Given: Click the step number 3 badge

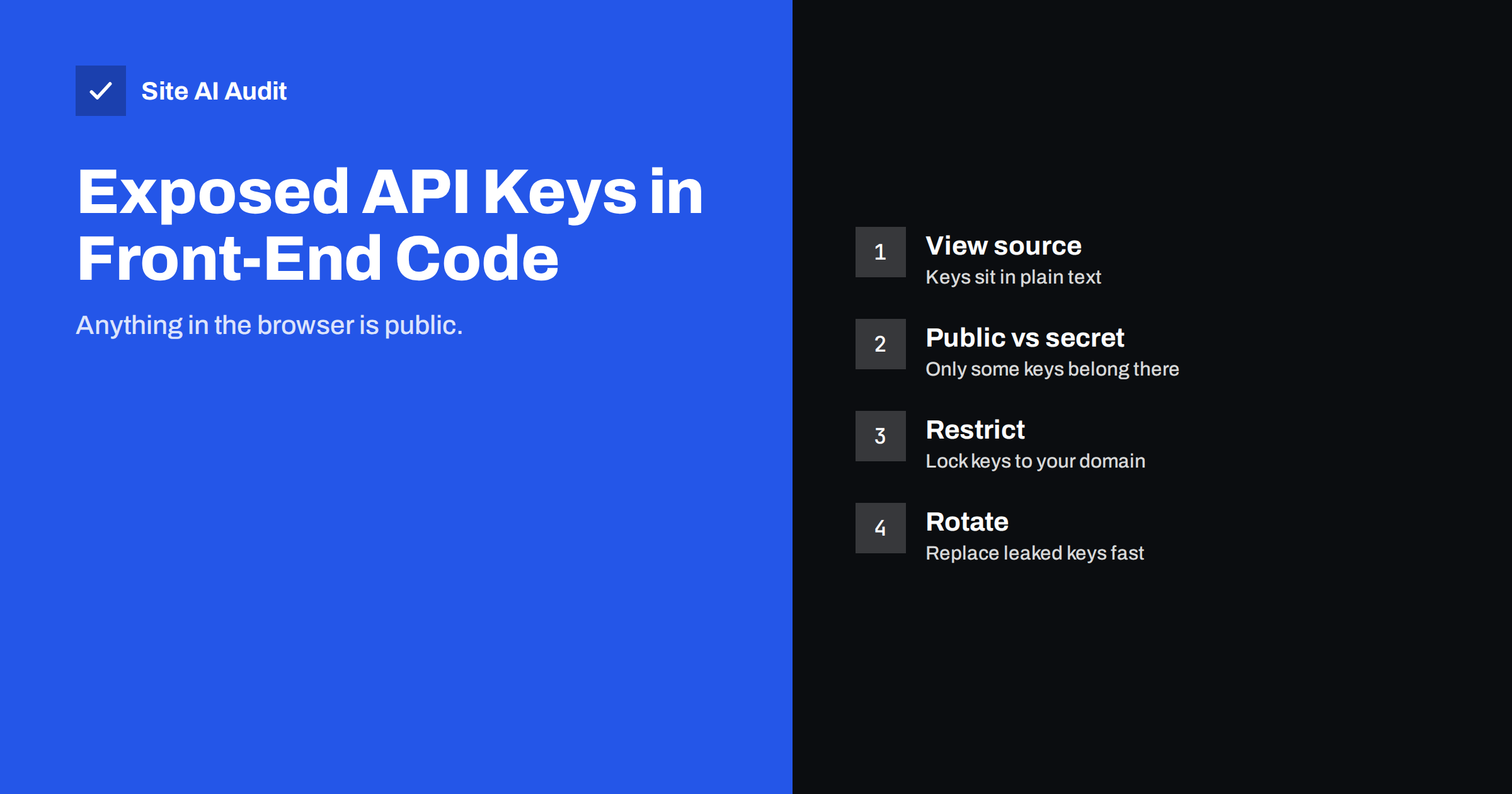Looking at the screenshot, I should (x=881, y=436).
